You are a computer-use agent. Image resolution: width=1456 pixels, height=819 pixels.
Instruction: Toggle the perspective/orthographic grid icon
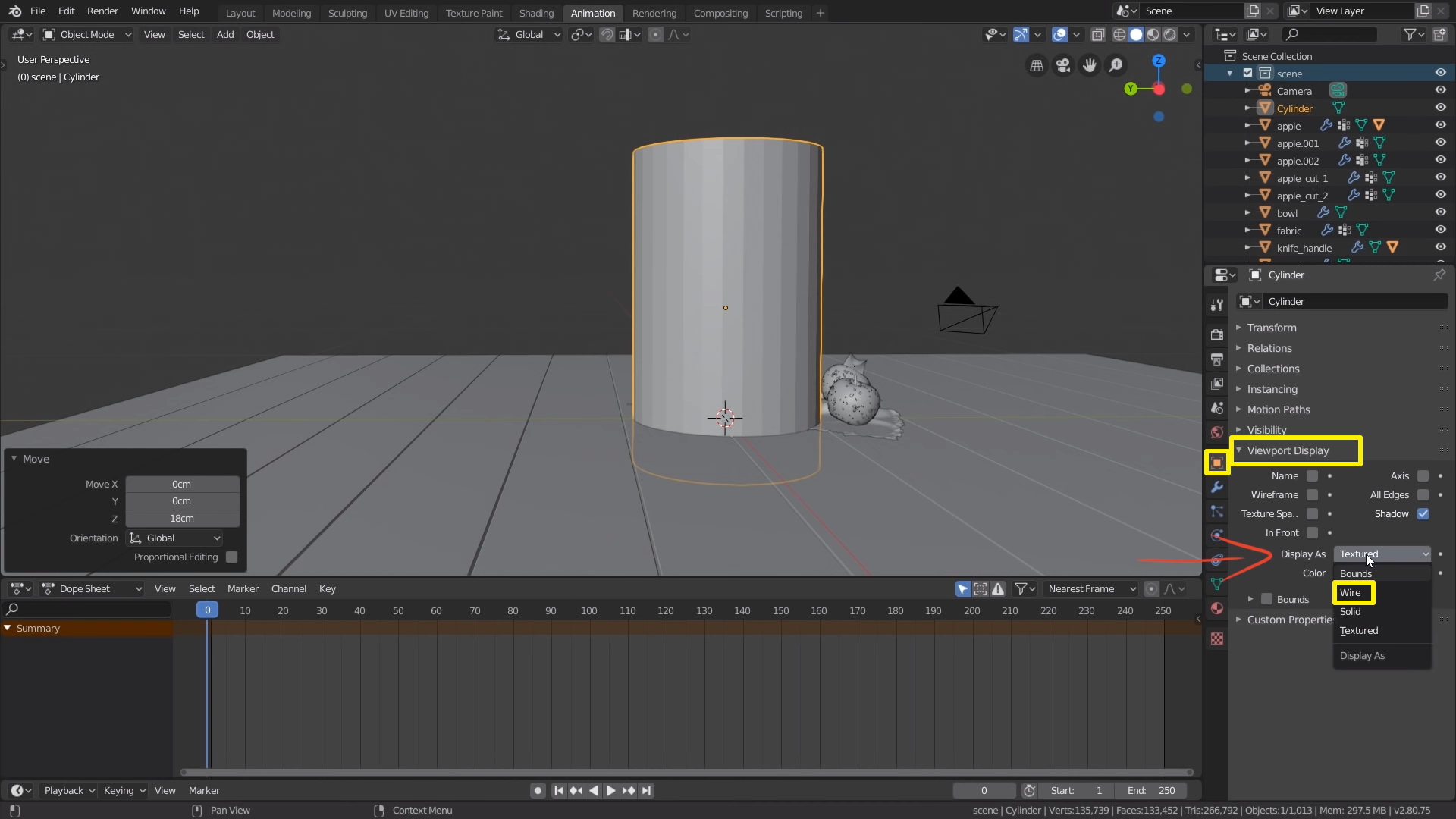tap(1037, 66)
